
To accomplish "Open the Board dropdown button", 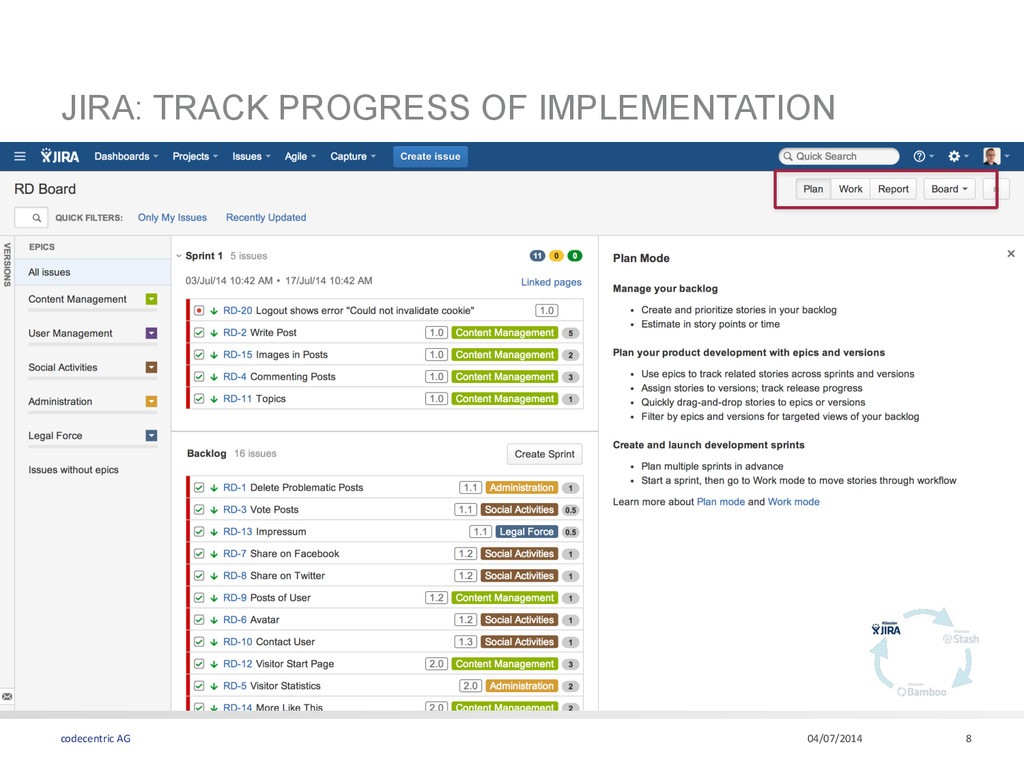I will pyautogui.click(x=950, y=189).
